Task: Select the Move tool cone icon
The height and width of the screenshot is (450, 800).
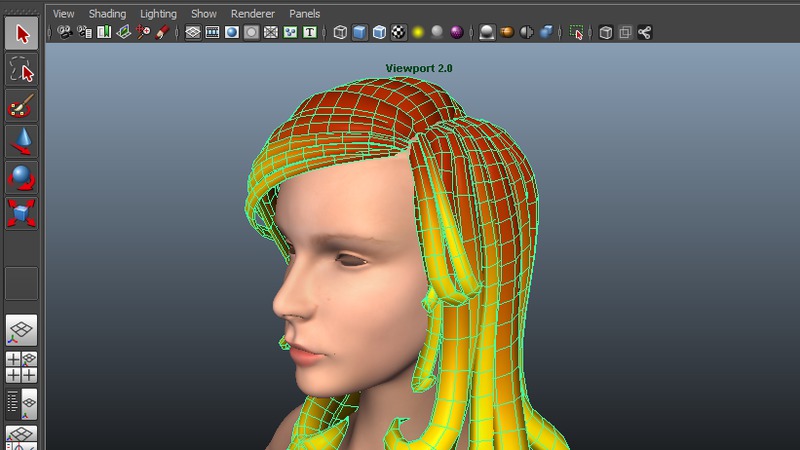Action: pyautogui.click(x=22, y=141)
